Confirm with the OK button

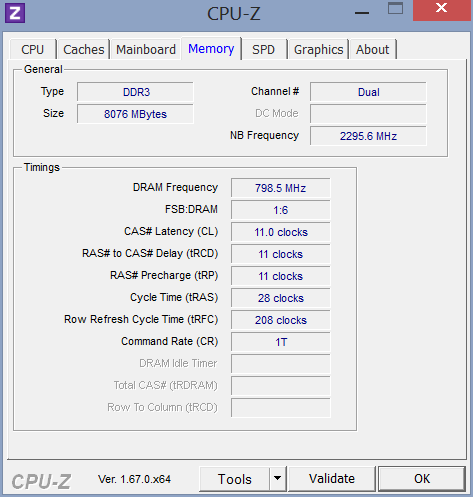coord(422,479)
